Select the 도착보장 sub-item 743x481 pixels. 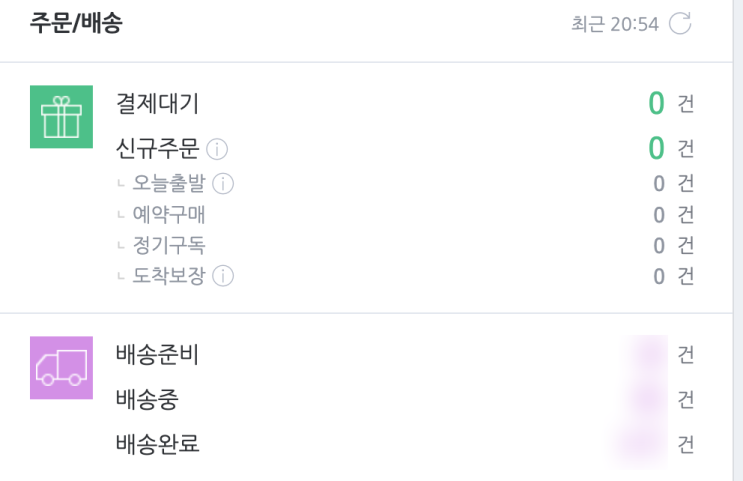coord(169,276)
